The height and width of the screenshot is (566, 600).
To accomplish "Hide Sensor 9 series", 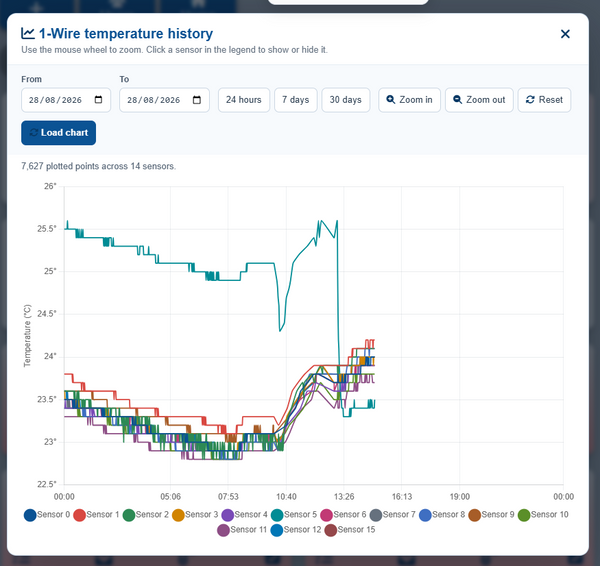I will tap(491, 515).
